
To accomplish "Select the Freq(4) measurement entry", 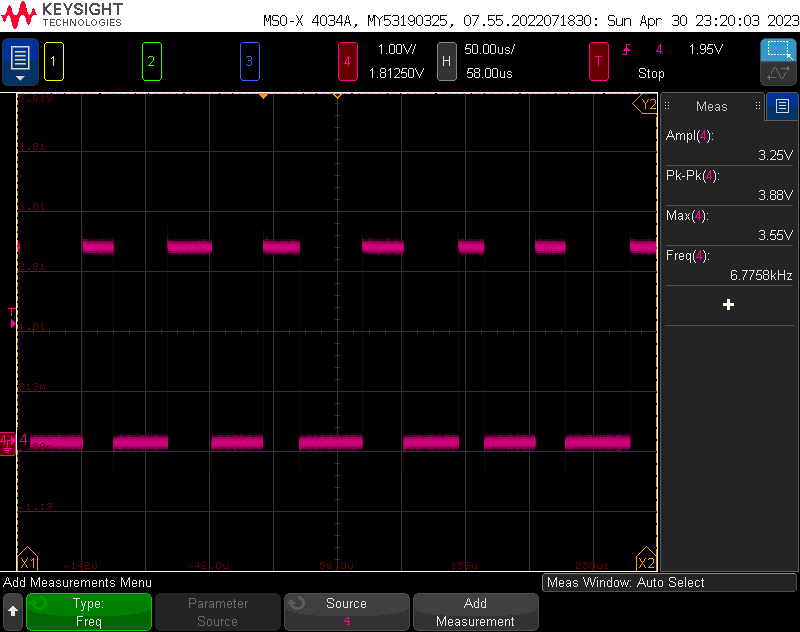I will click(x=729, y=265).
